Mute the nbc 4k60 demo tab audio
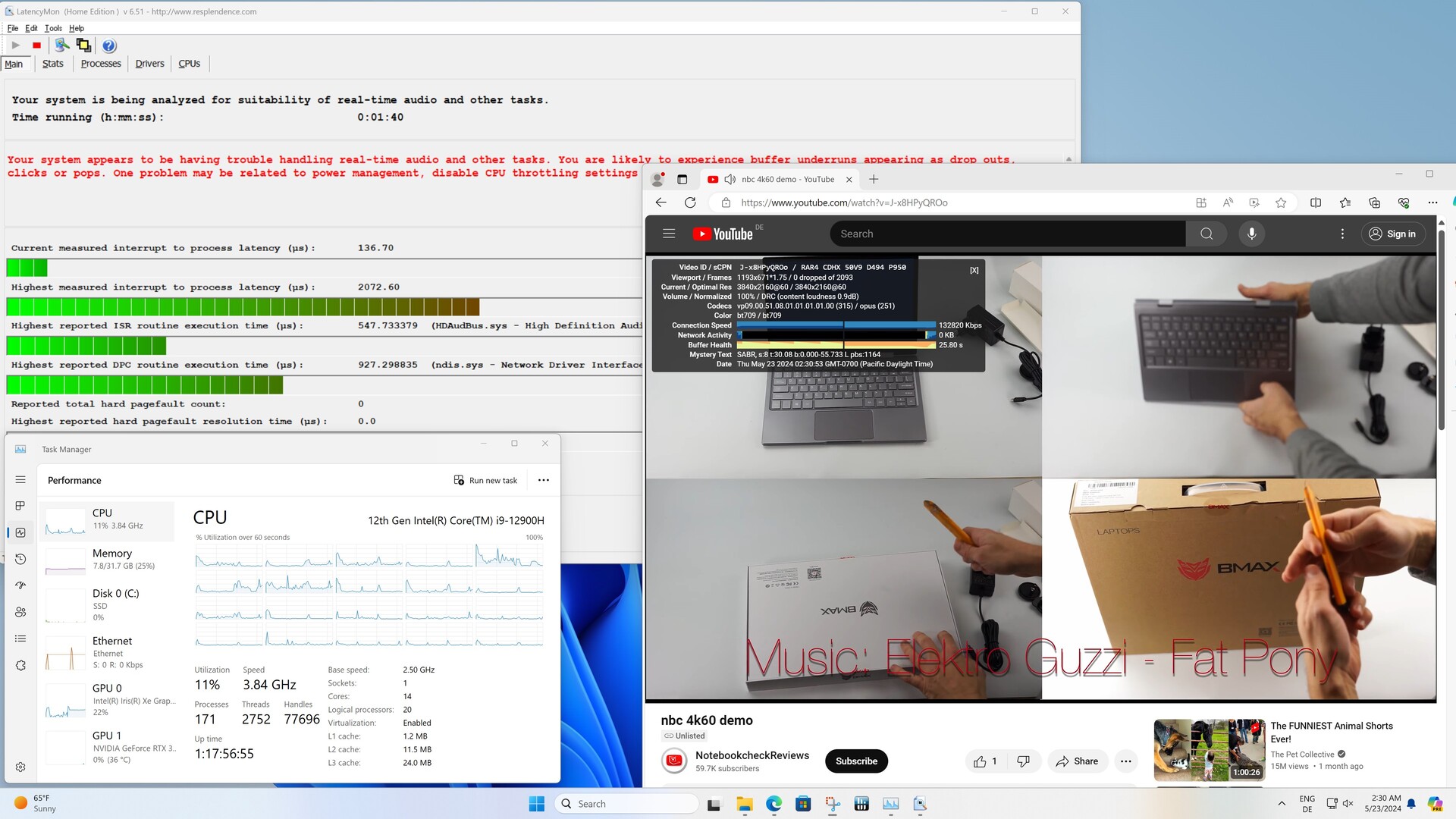Image resolution: width=1456 pixels, height=819 pixels. [x=730, y=180]
